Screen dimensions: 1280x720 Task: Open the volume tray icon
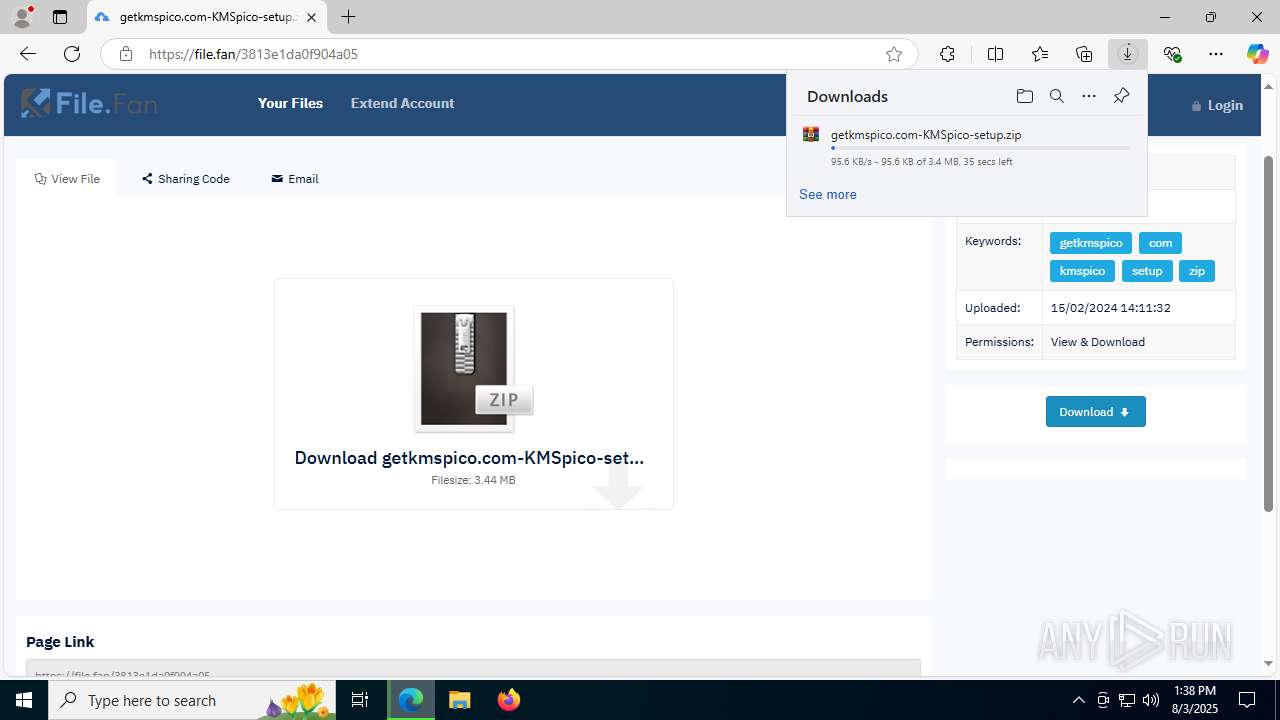point(1151,700)
